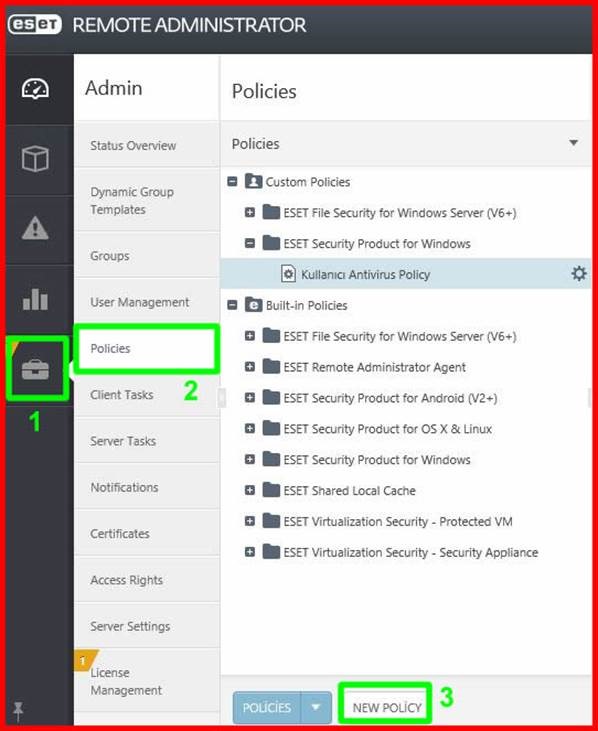Select the Kullanıcı Antivirus Policy item

(x=365, y=274)
